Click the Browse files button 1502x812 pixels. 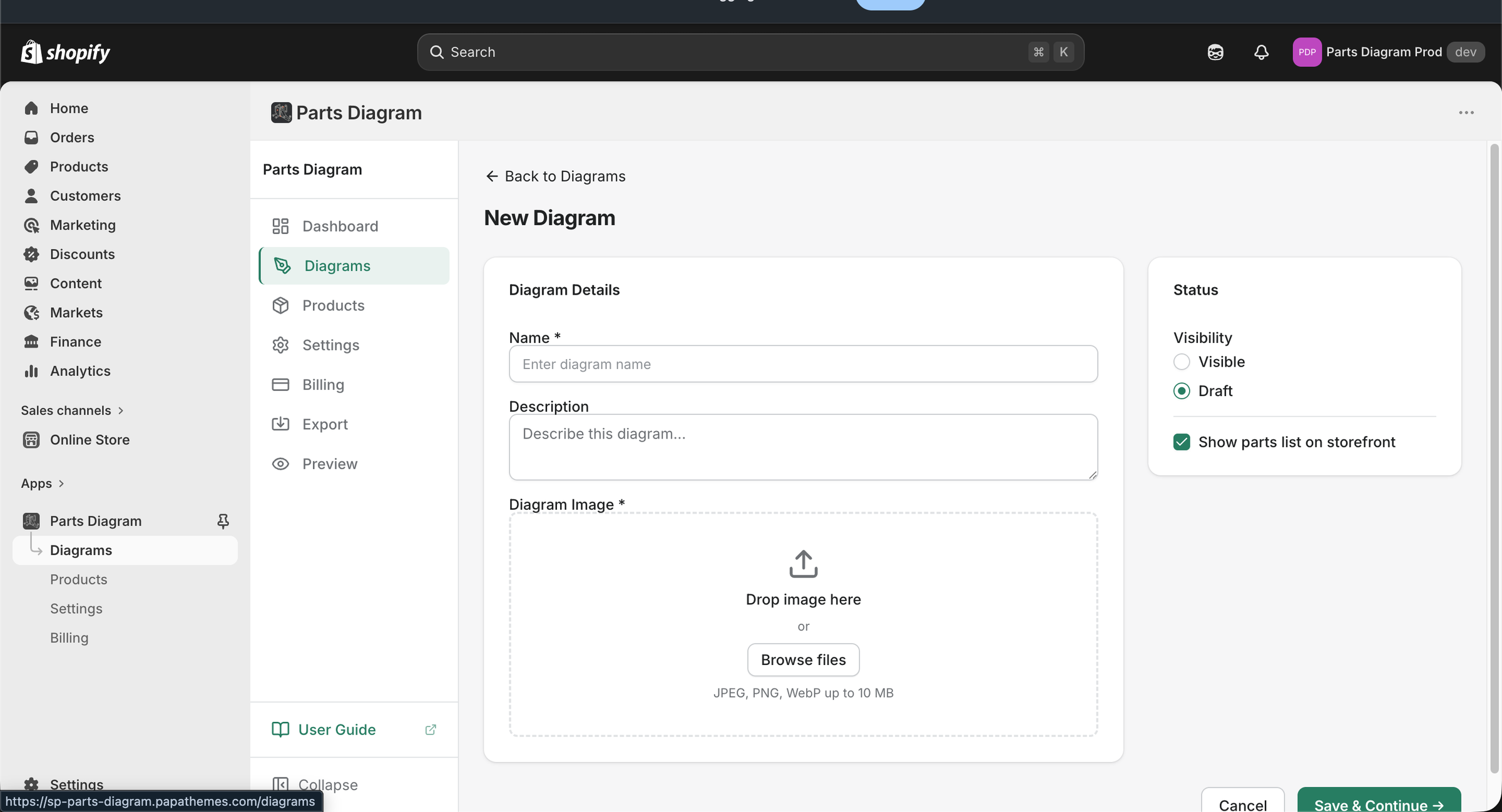(804, 660)
